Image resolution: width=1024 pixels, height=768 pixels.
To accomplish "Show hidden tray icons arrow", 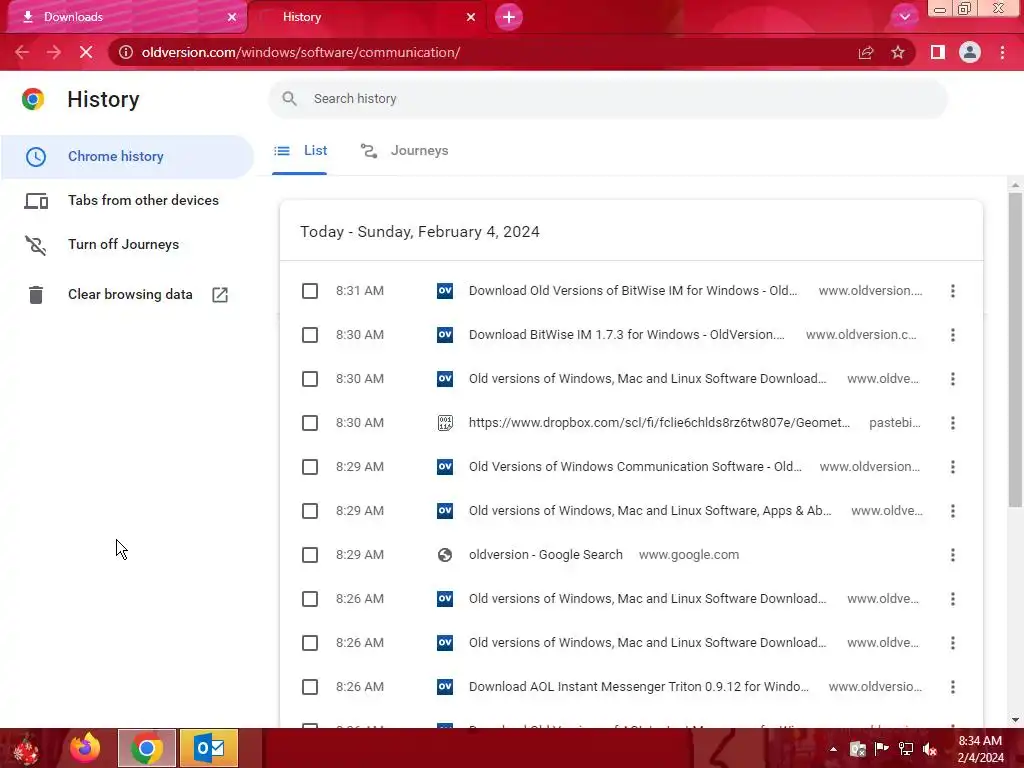I will 833,749.
